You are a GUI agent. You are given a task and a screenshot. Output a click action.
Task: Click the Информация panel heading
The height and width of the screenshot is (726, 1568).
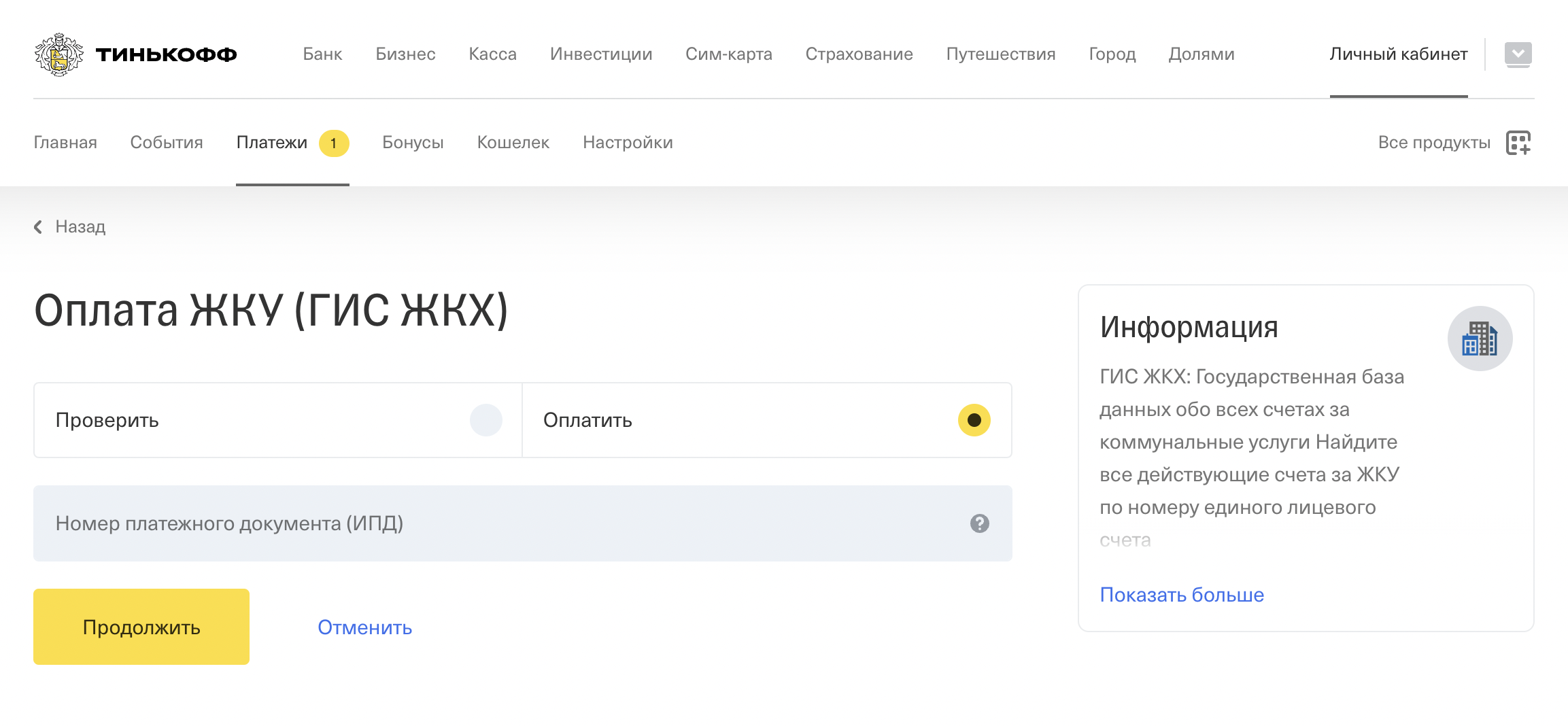[1189, 328]
